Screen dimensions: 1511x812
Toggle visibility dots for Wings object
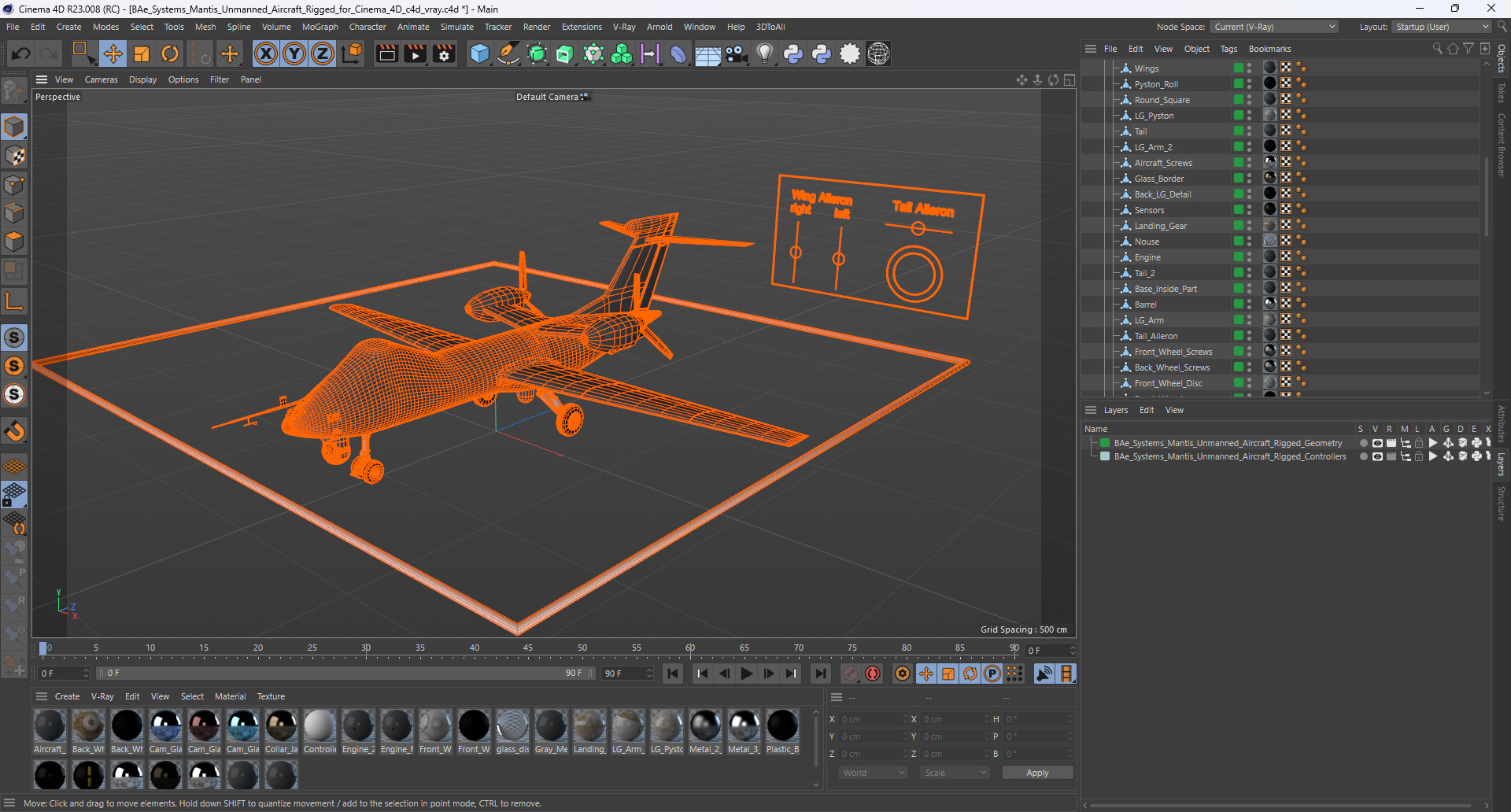[1249, 68]
